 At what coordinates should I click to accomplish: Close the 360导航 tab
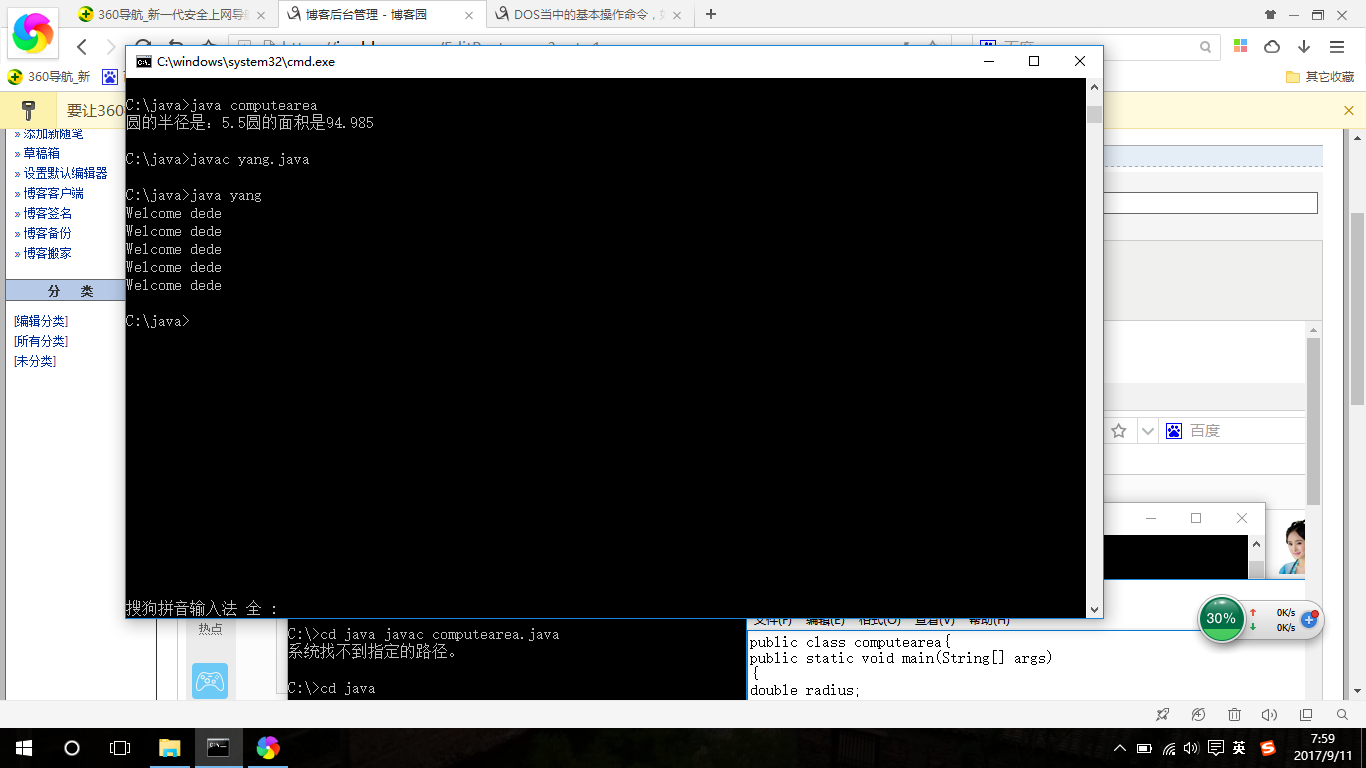(x=261, y=15)
